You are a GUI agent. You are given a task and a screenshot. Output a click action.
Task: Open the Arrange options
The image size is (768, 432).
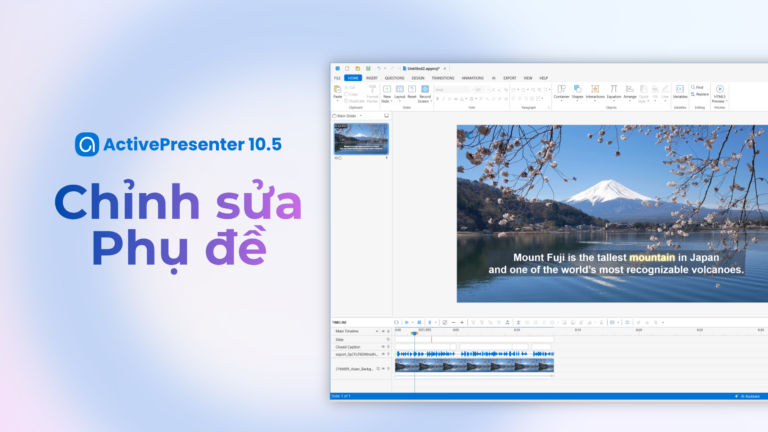(630, 93)
